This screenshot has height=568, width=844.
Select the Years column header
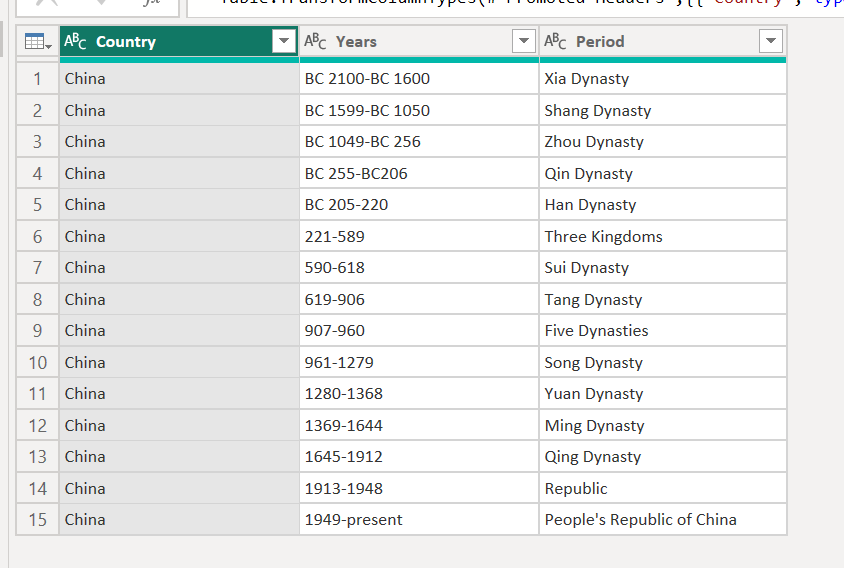pyautogui.click(x=419, y=41)
